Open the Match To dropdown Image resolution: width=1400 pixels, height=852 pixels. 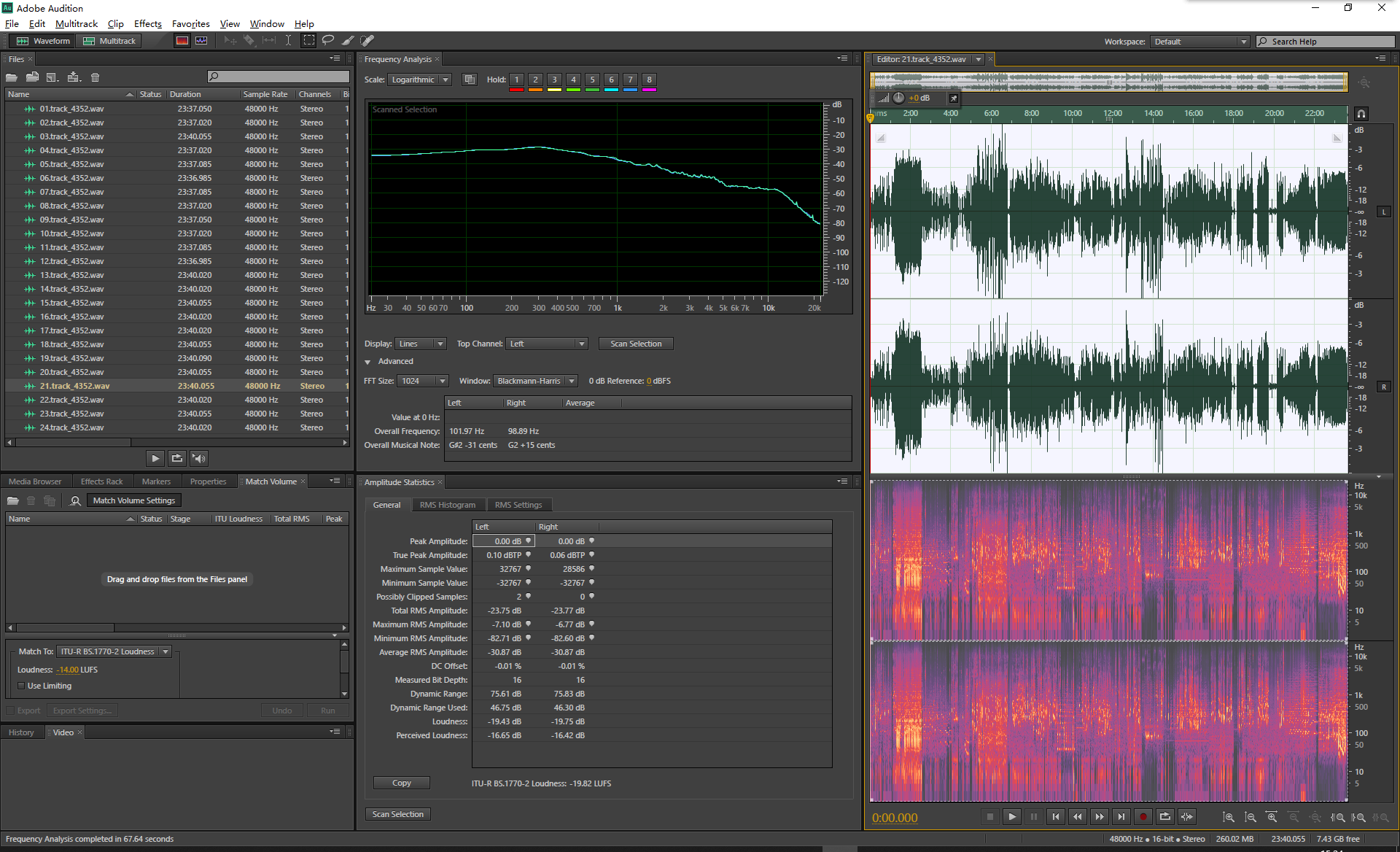tap(114, 651)
